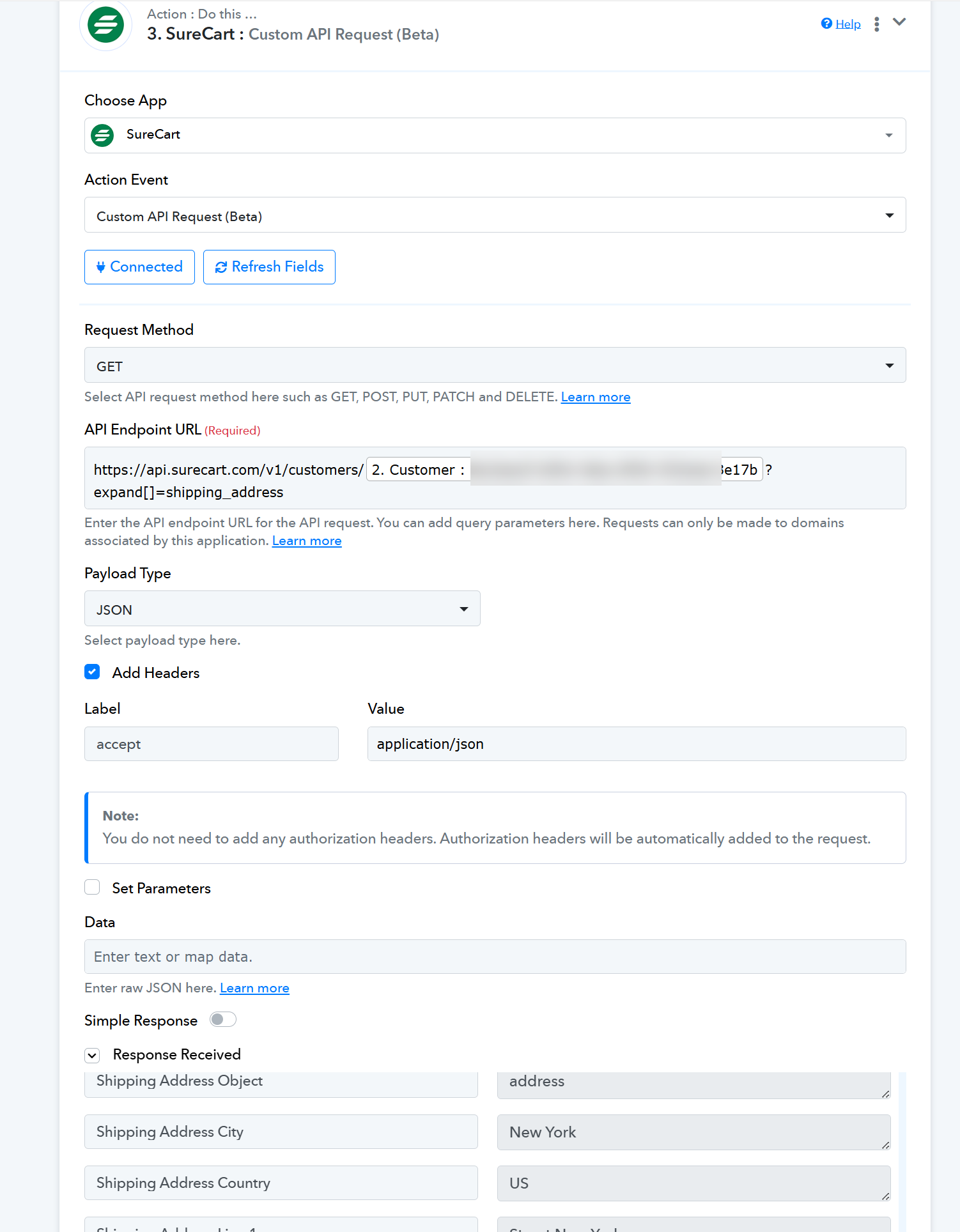Screen dimensions: 960x1232
Task: Click the SureCart logo in step header
Action: point(105,25)
